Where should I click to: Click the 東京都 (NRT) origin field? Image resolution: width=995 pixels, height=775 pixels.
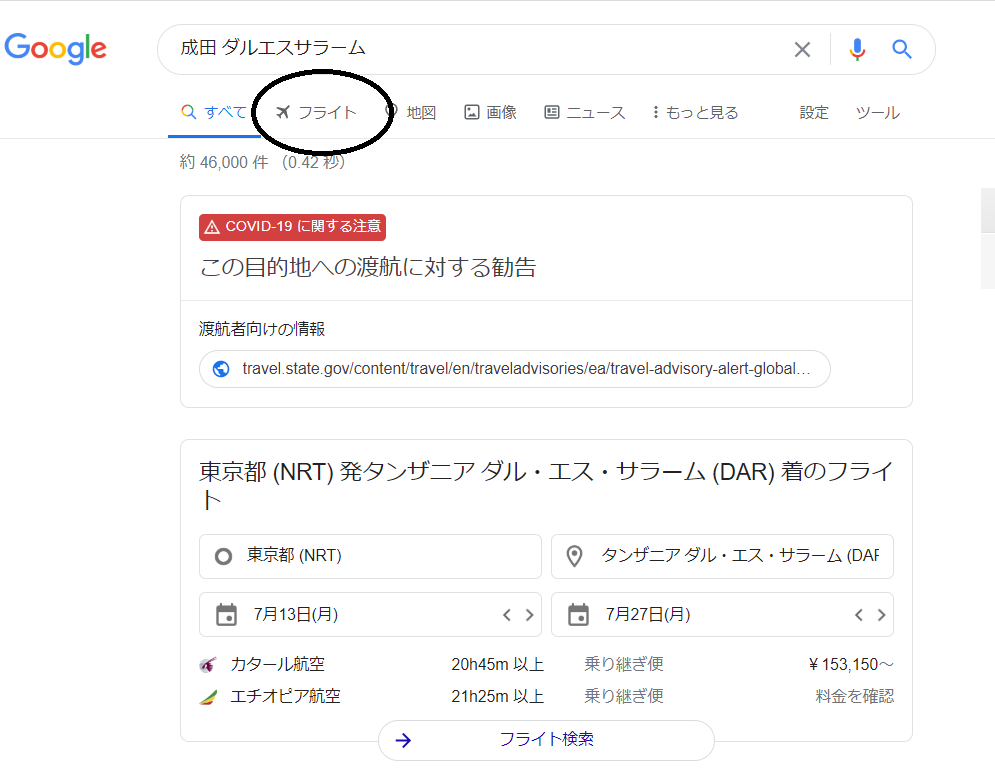371,557
